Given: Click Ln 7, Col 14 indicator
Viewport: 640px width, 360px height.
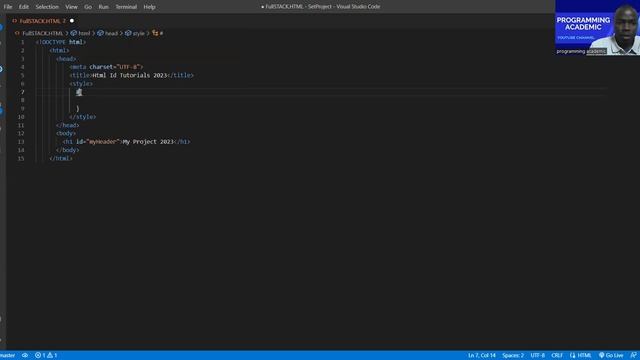Looking at the screenshot, I should click(482, 356).
